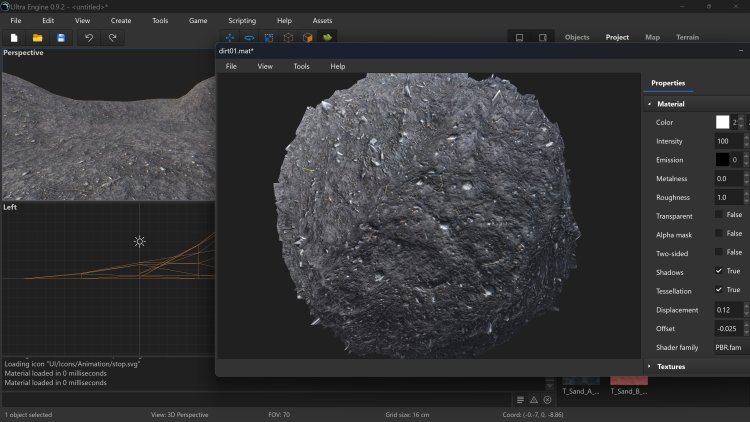Screen dimensions: 750x422
Task: Open the Scripting menu
Action: pos(241,20)
